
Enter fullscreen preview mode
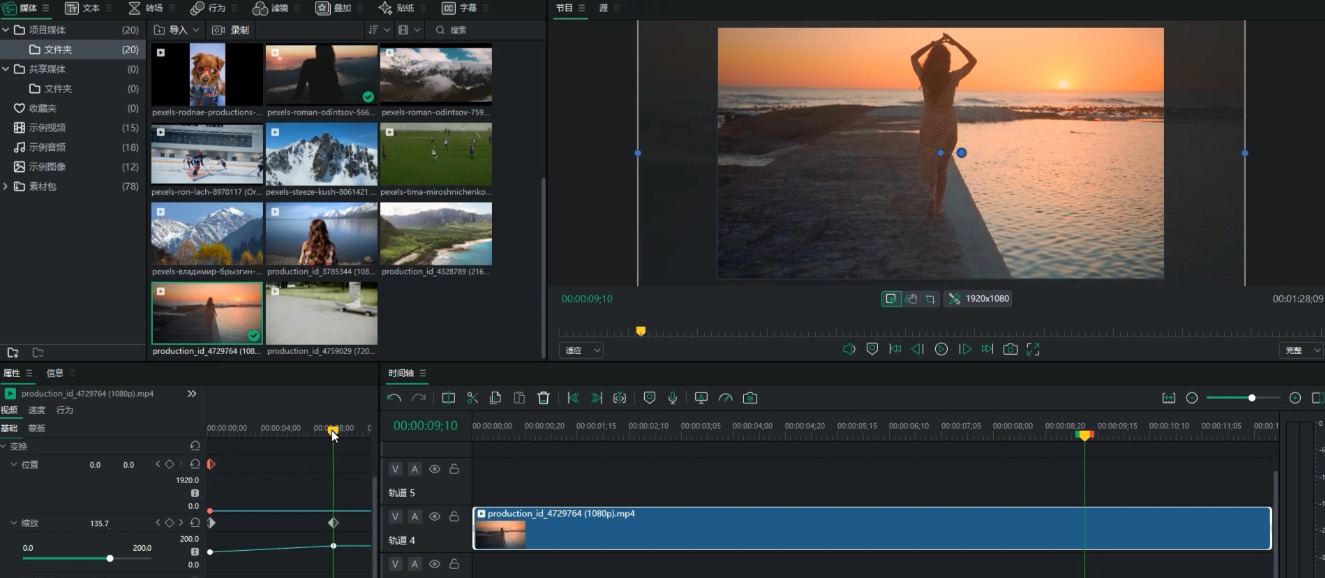[1033, 349]
